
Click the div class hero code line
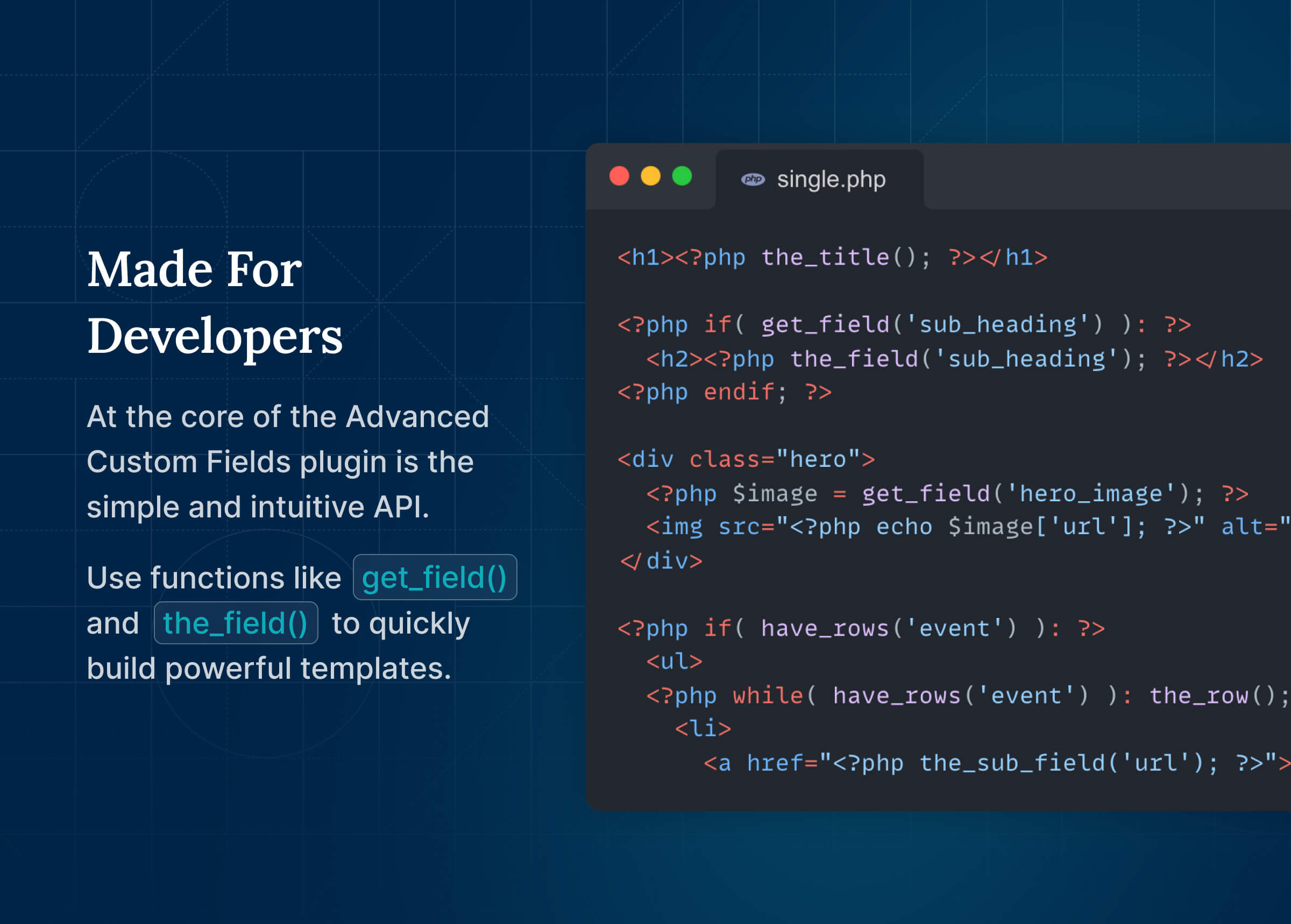coord(746,460)
